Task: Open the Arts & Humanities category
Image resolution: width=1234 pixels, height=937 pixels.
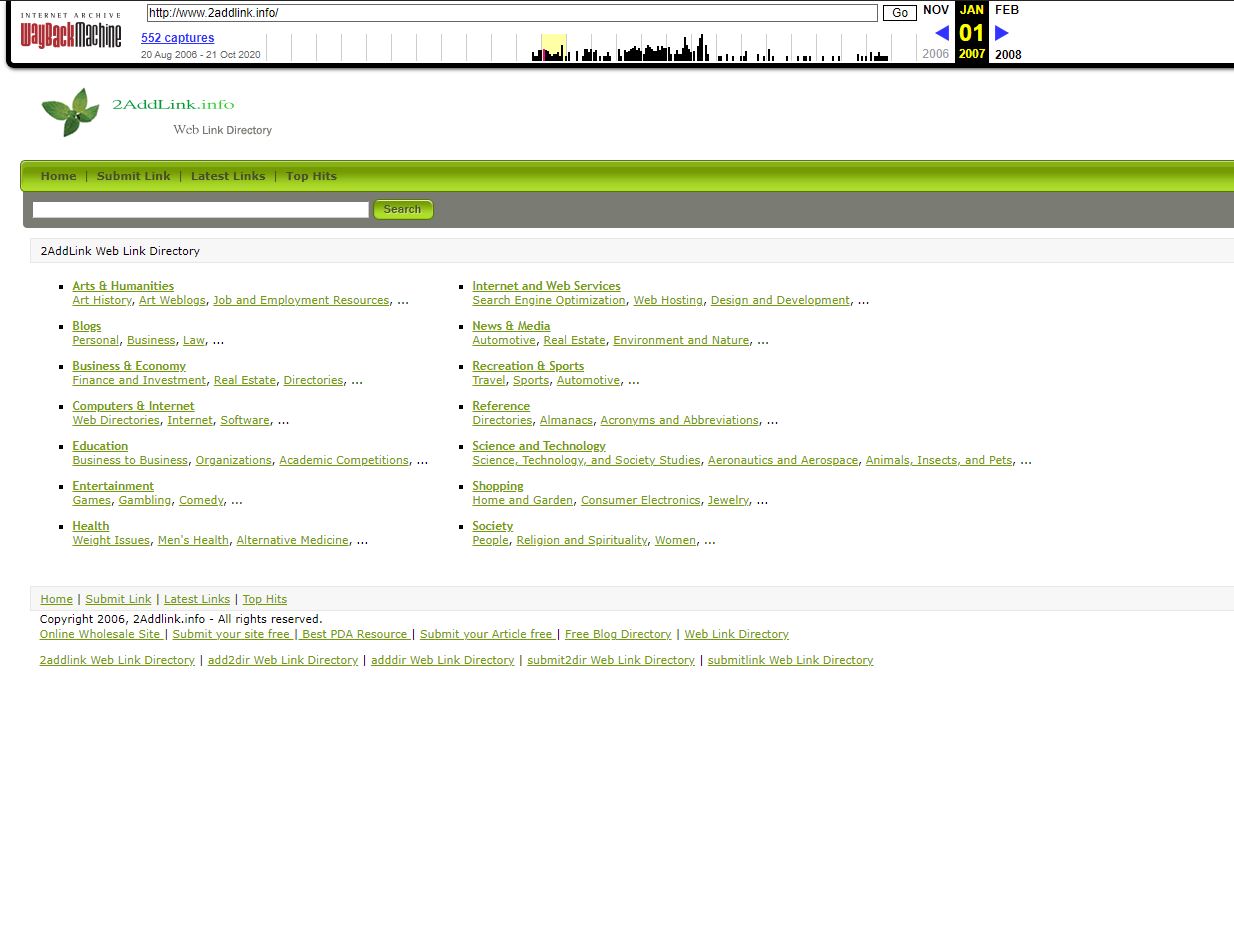Action: (123, 286)
